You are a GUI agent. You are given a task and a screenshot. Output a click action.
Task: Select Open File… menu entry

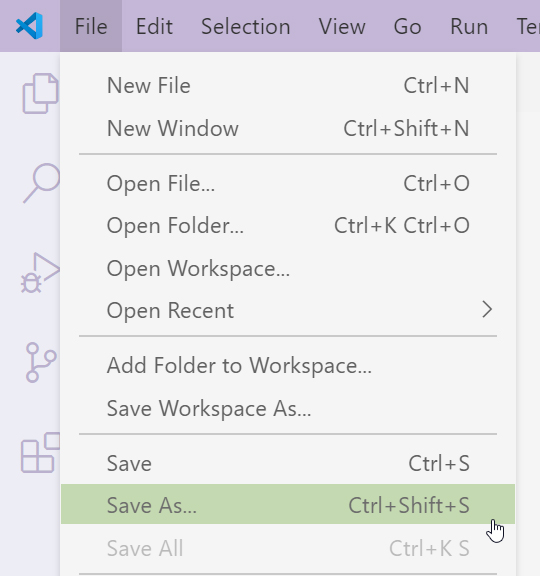pos(288,183)
